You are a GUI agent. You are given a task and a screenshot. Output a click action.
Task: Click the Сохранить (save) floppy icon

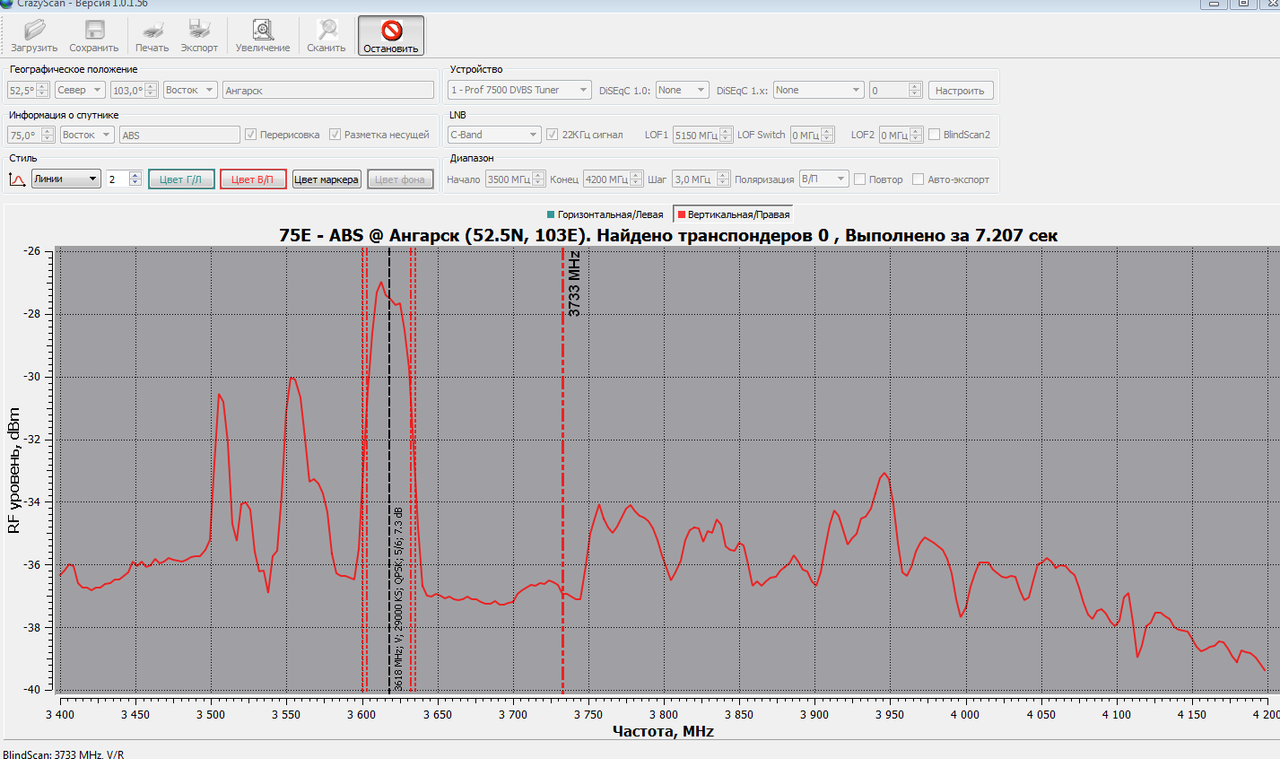click(x=94, y=35)
